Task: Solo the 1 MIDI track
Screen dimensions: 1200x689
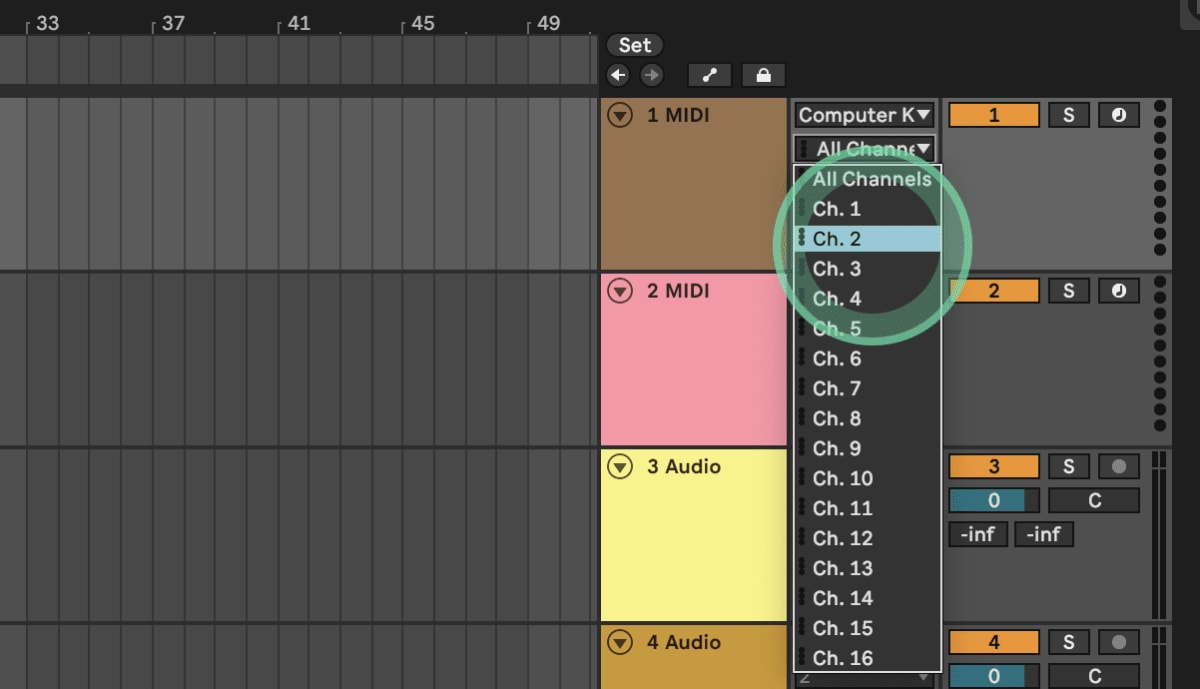Action: 1068,114
